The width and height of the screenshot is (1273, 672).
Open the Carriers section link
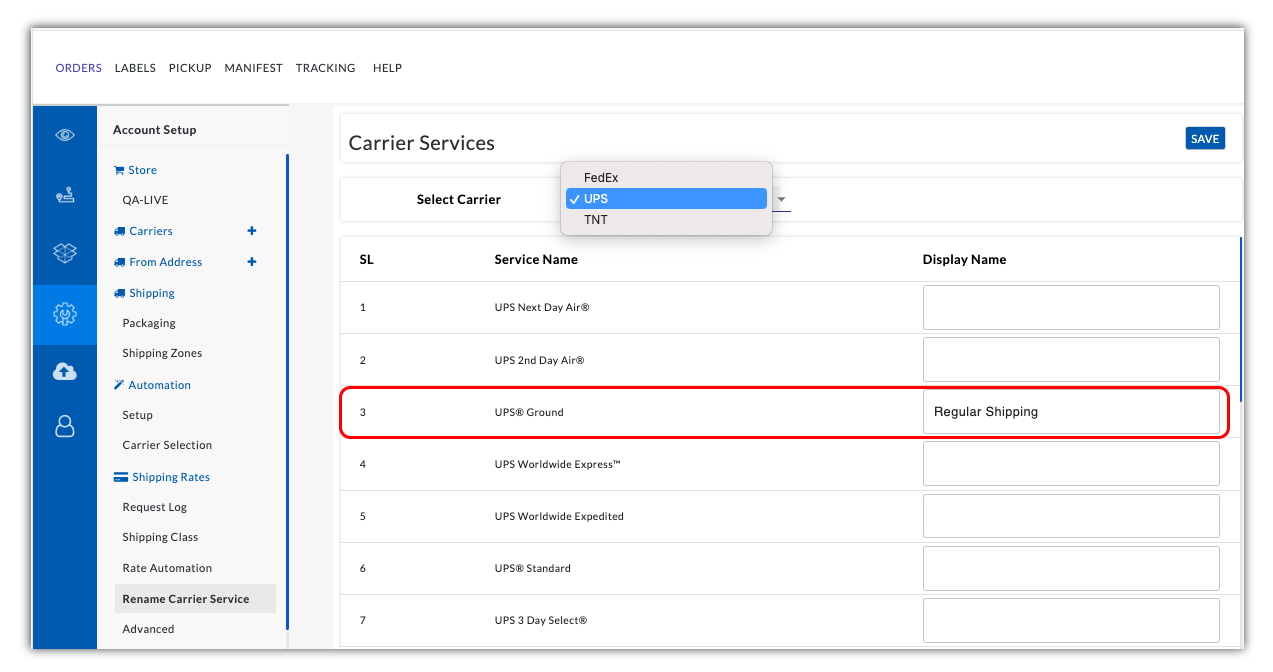[x=151, y=231]
